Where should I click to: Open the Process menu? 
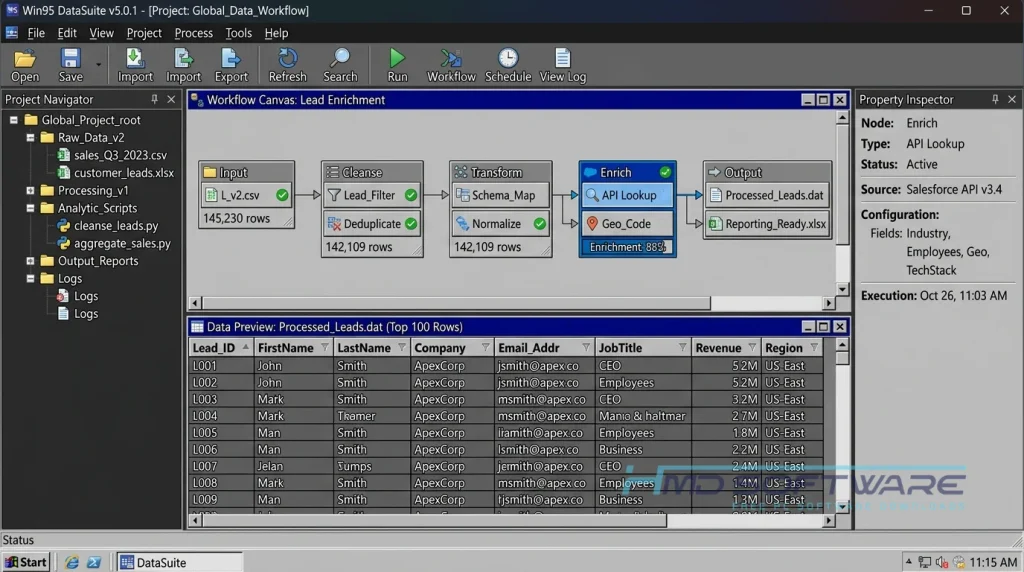click(x=193, y=33)
